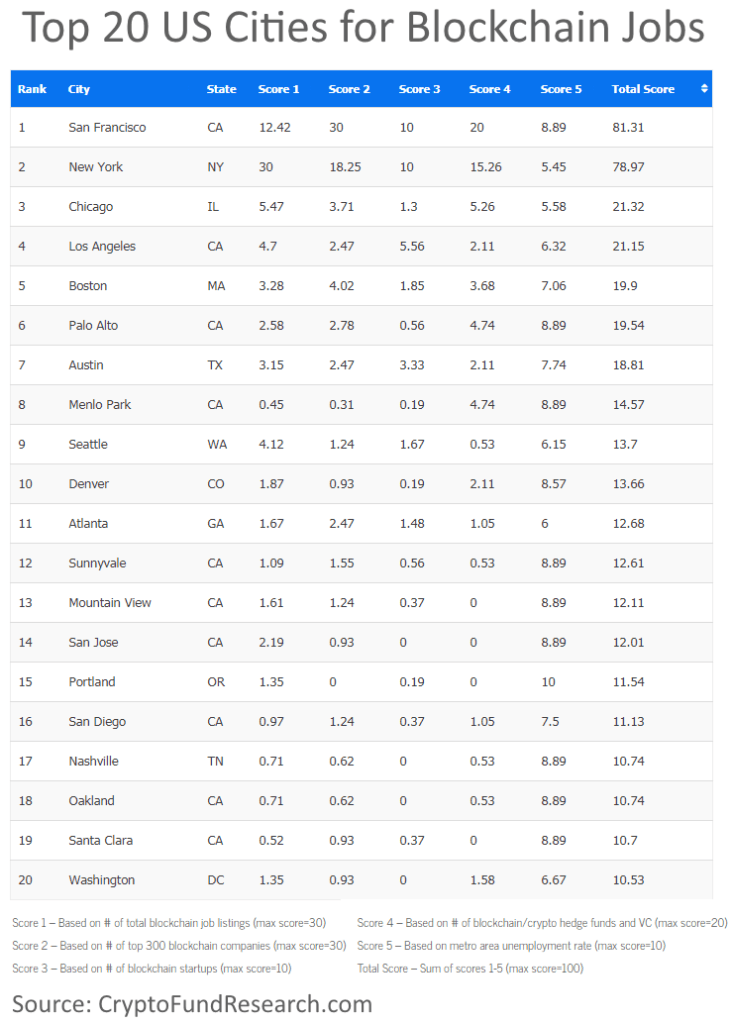
Task: Click the Top 20 US Cities title
Action: point(364,29)
